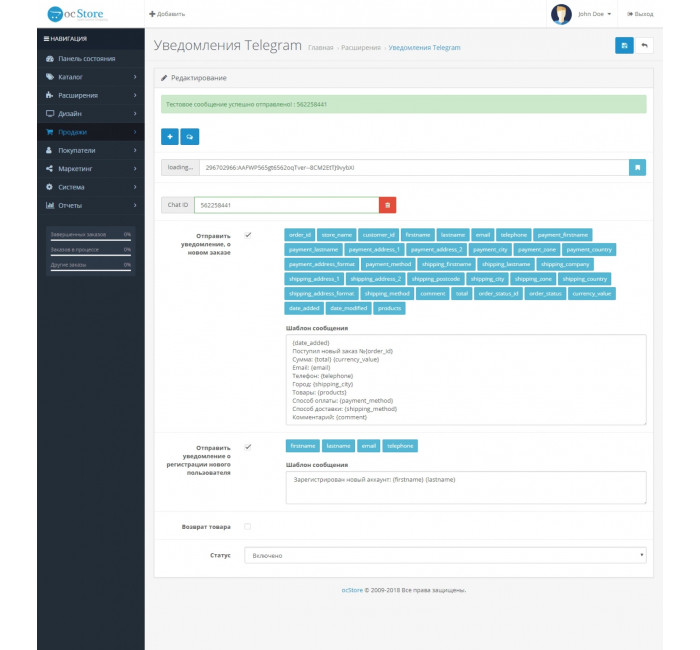The height and width of the screenshot is (650, 700).
Task: Click the back arrow button
Action: pos(644,45)
